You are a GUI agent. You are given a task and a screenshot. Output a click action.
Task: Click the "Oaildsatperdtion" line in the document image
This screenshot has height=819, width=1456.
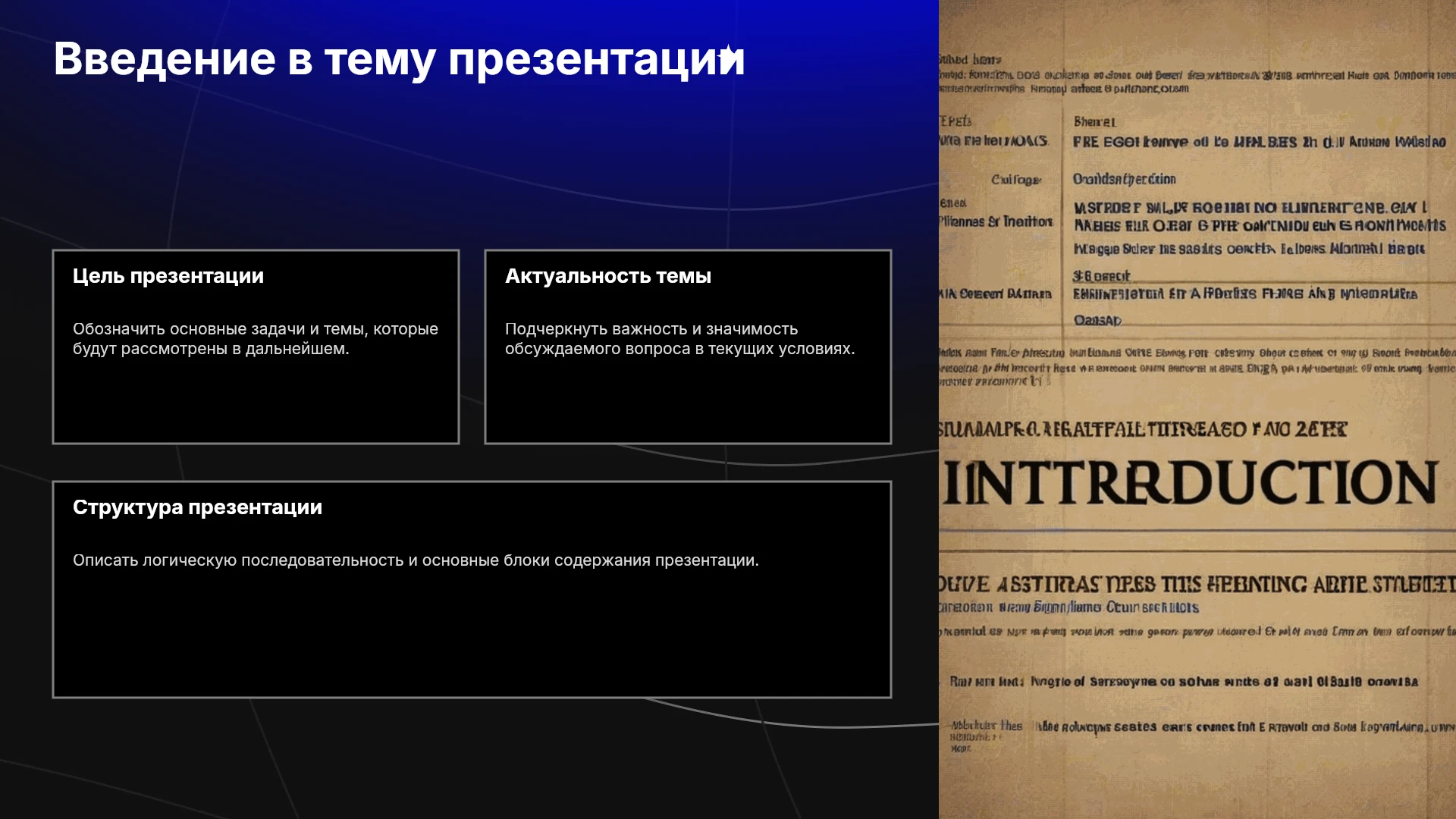(x=1124, y=180)
